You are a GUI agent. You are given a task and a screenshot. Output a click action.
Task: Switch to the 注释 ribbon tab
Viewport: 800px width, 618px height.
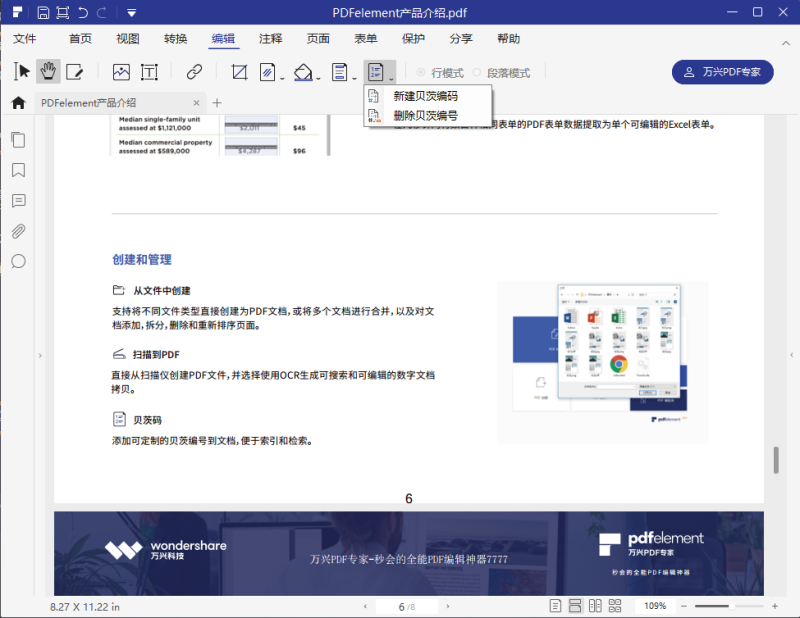click(x=269, y=39)
